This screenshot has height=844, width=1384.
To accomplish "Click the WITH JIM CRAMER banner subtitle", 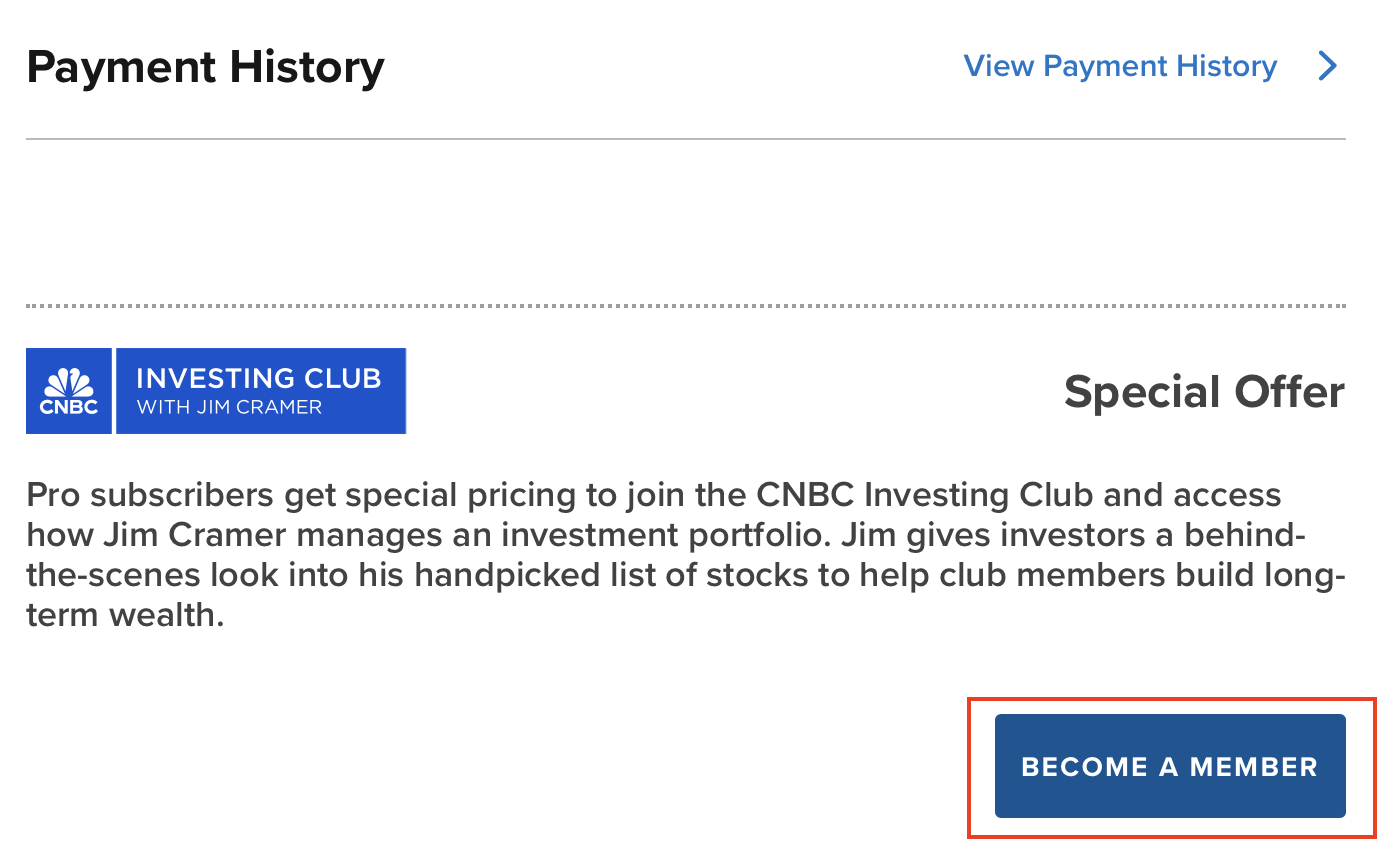I will 229,407.
